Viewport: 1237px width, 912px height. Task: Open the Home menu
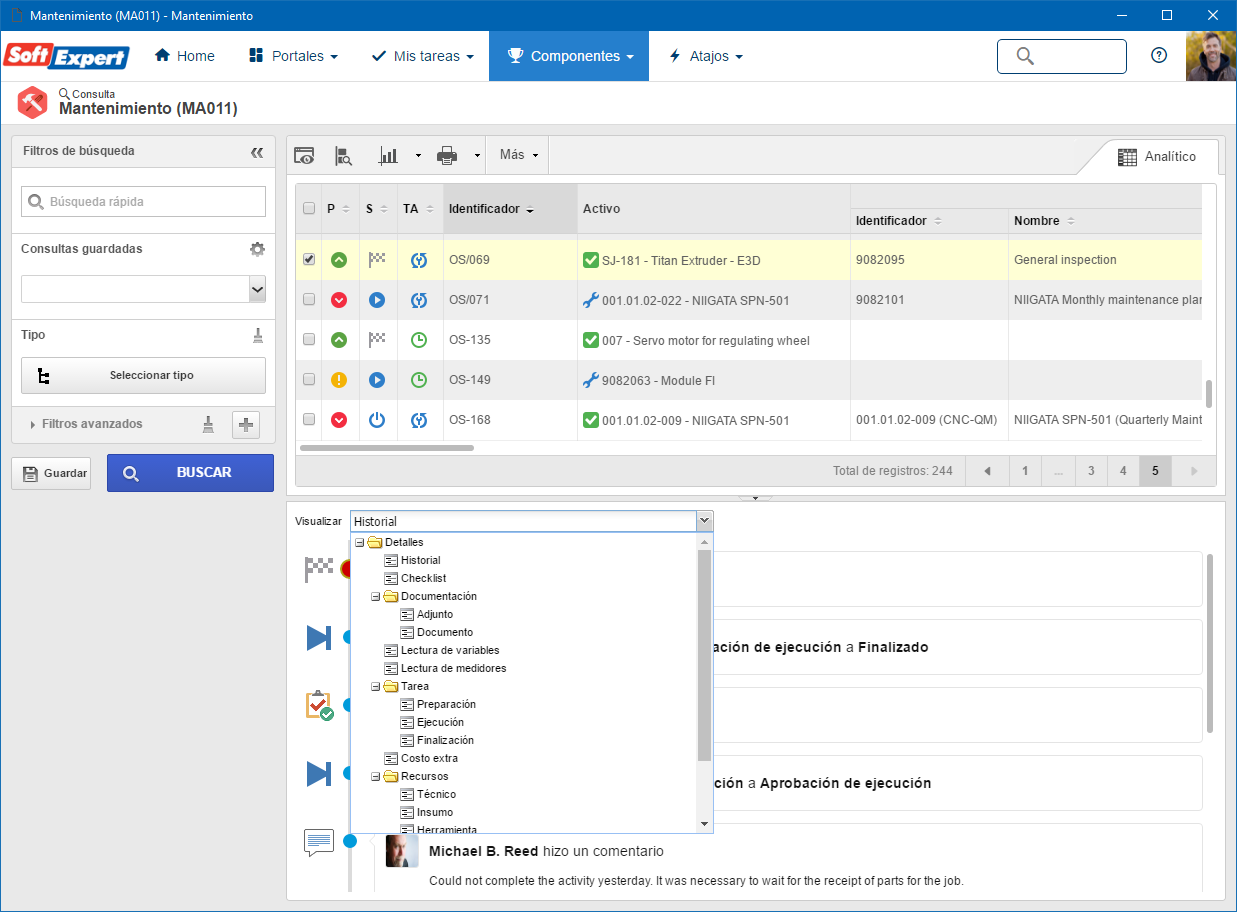point(185,56)
